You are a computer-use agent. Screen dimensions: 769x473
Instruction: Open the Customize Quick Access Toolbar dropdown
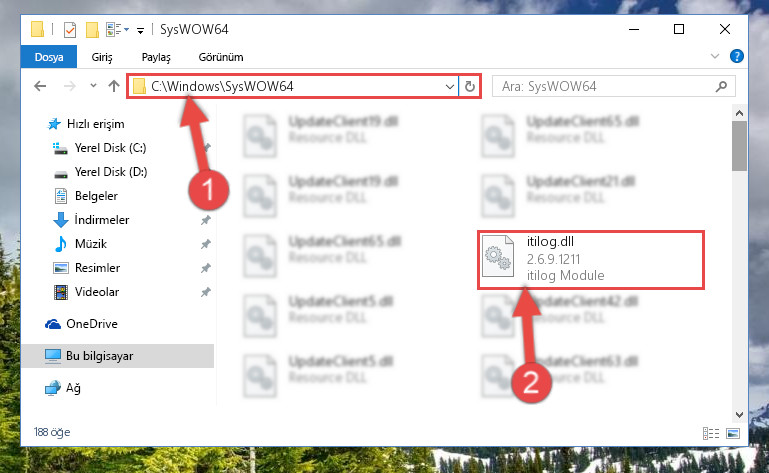point(140,31)
